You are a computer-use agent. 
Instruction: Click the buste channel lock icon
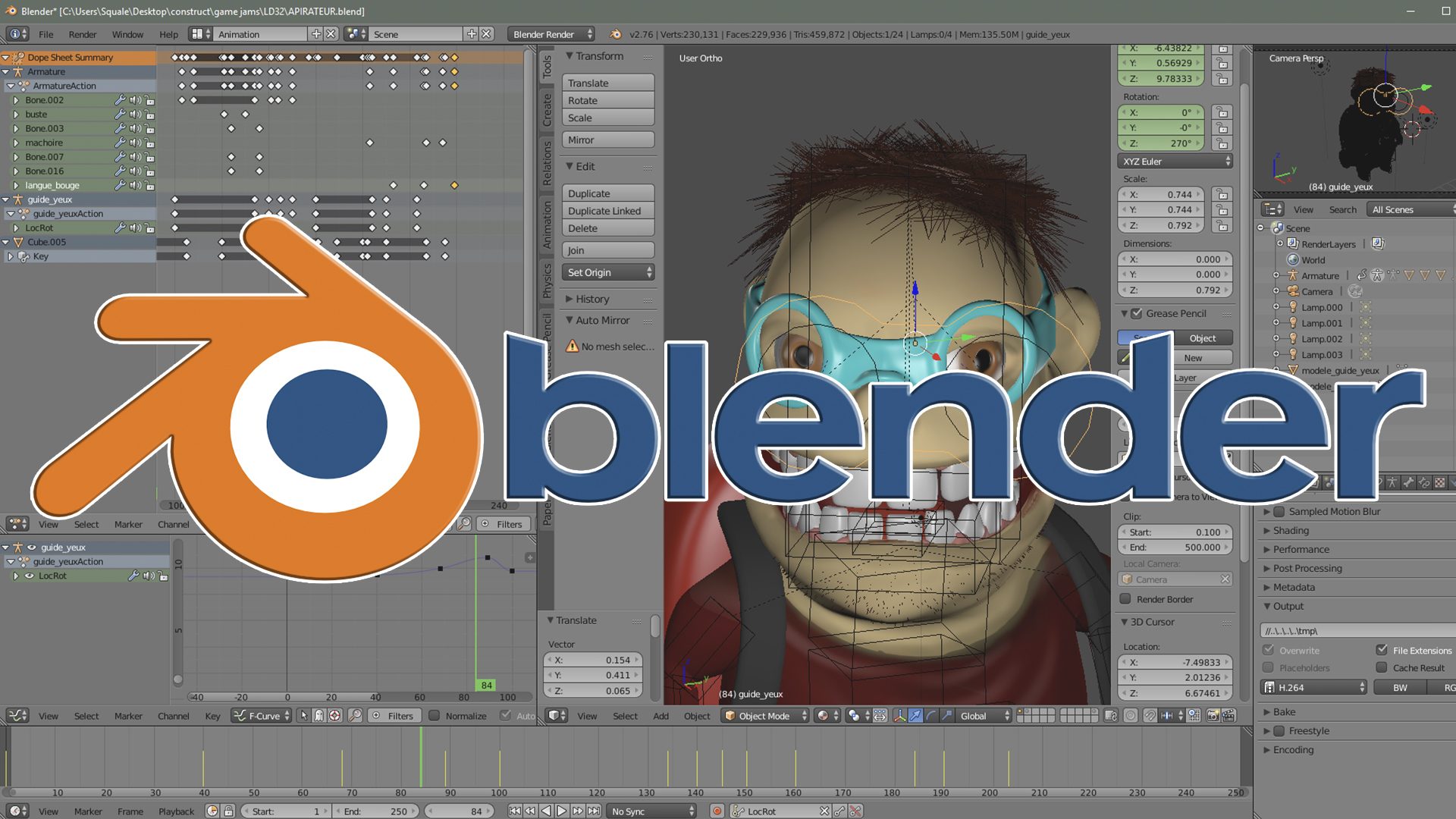[150, 115]
